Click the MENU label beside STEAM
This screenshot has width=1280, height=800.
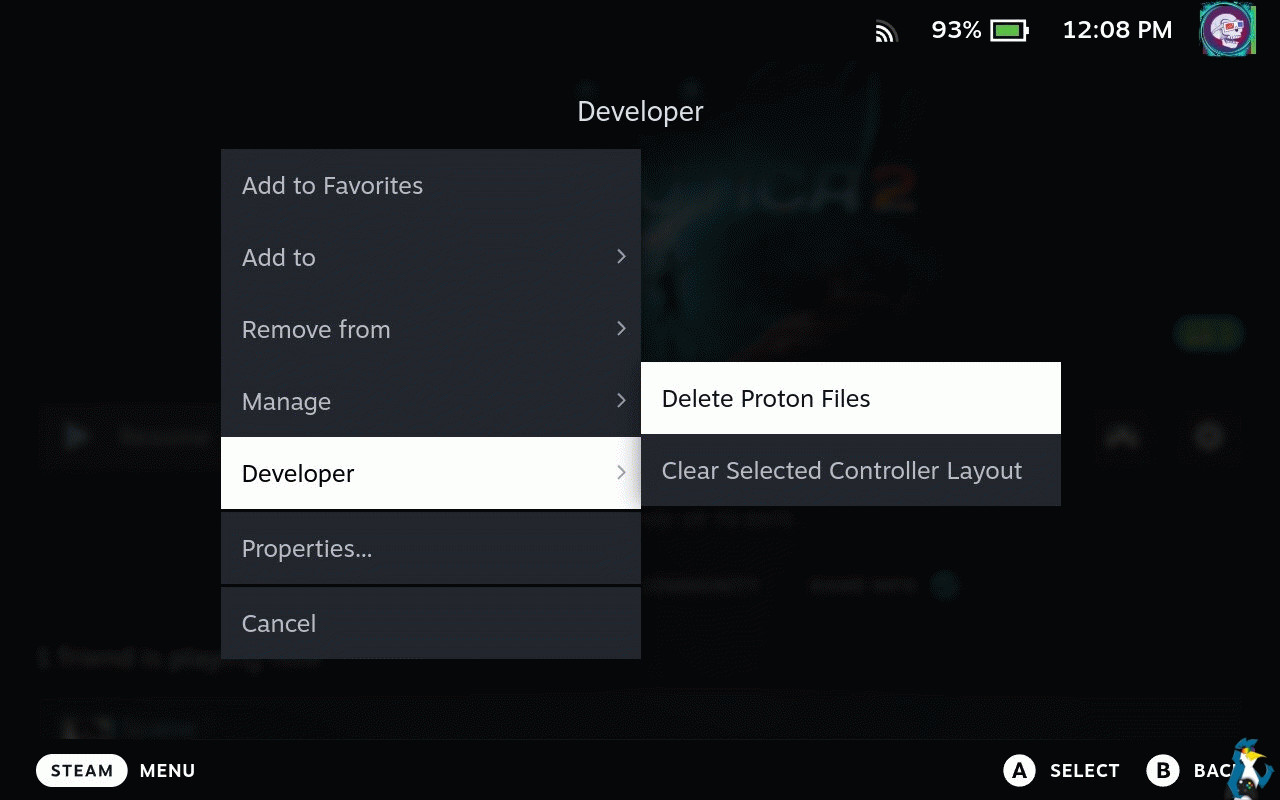pyautogui.click(x=167, y=771)
